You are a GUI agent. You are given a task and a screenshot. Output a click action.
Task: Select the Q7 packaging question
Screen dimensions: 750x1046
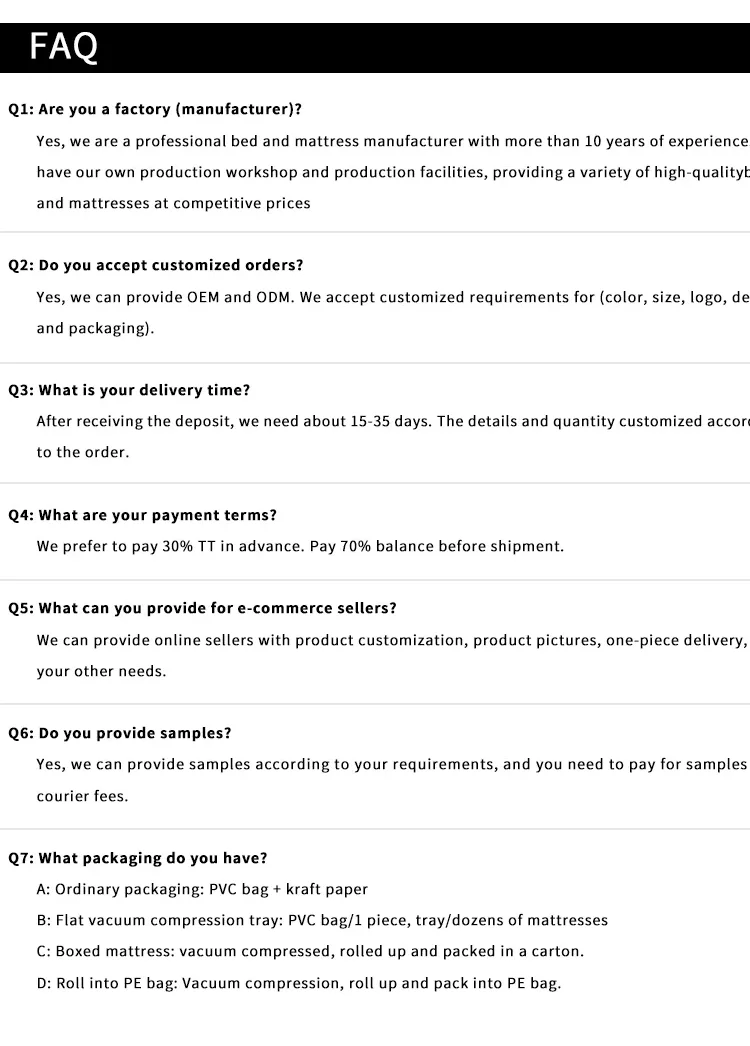[x=138, y=858]
